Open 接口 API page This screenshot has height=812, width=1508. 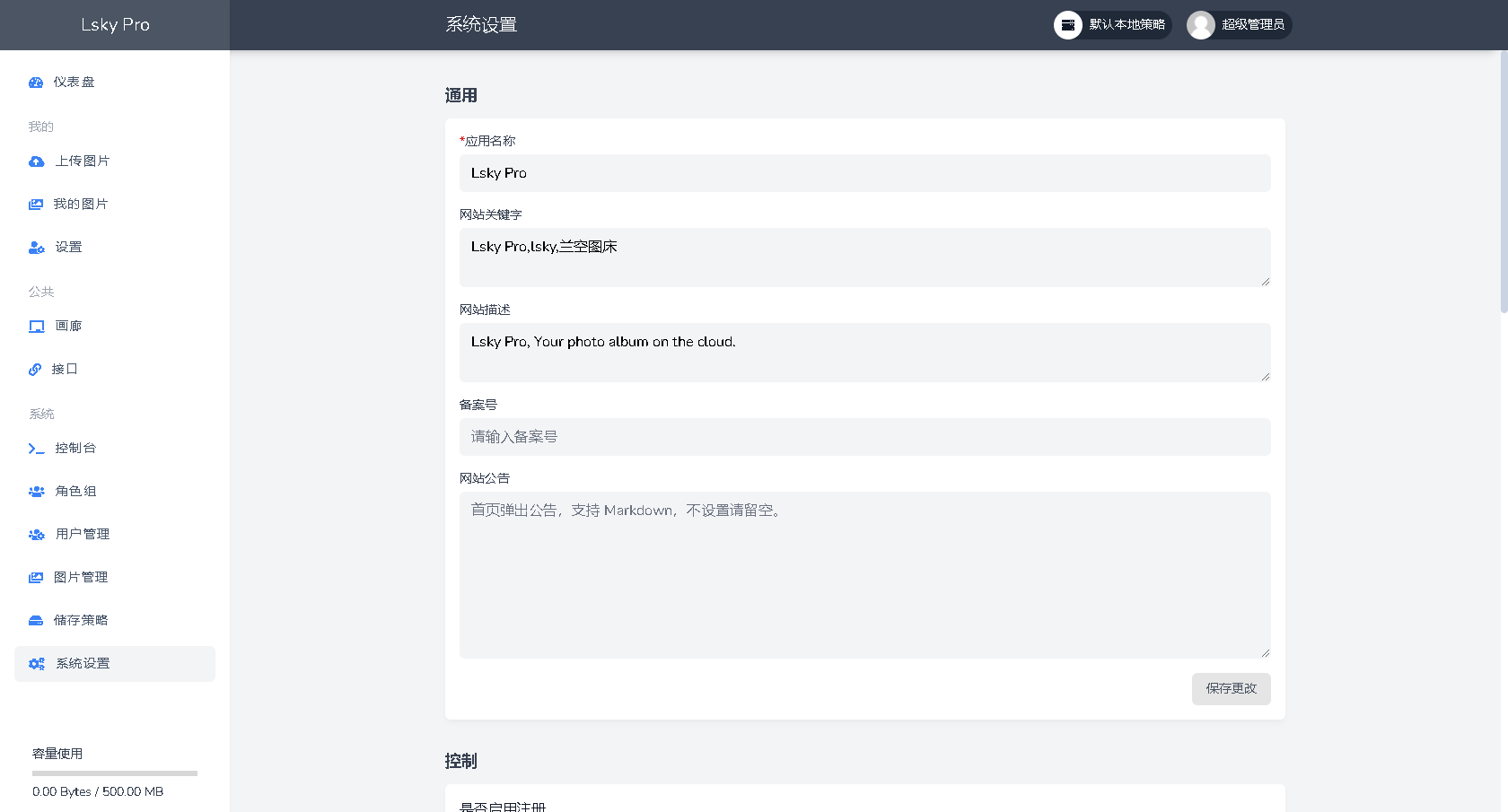115,370
